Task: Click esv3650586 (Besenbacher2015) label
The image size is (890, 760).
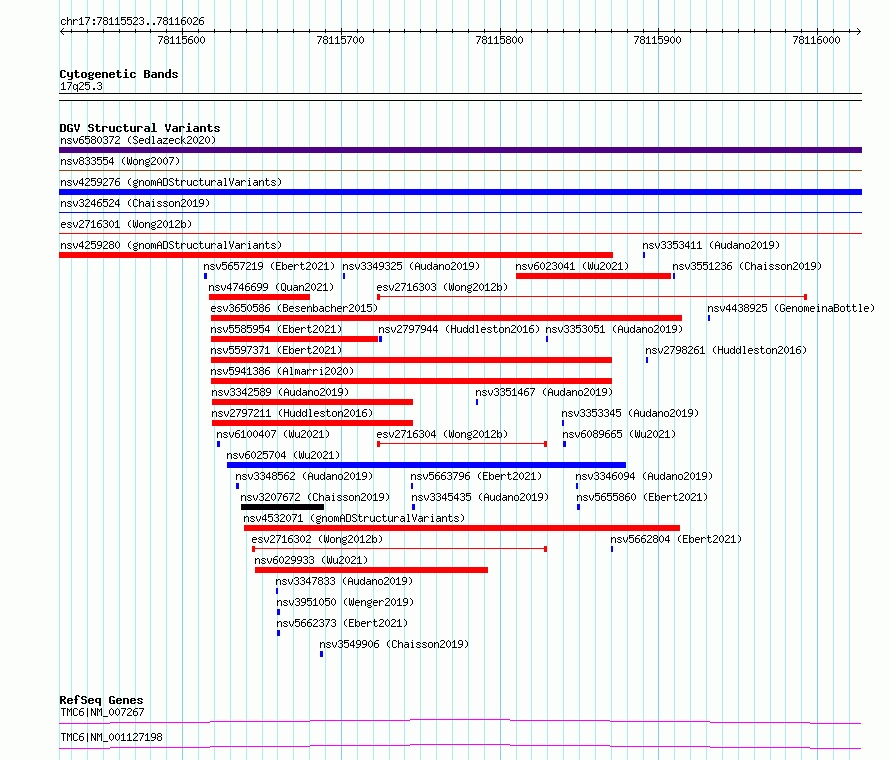Action: [x=294, y=308]
